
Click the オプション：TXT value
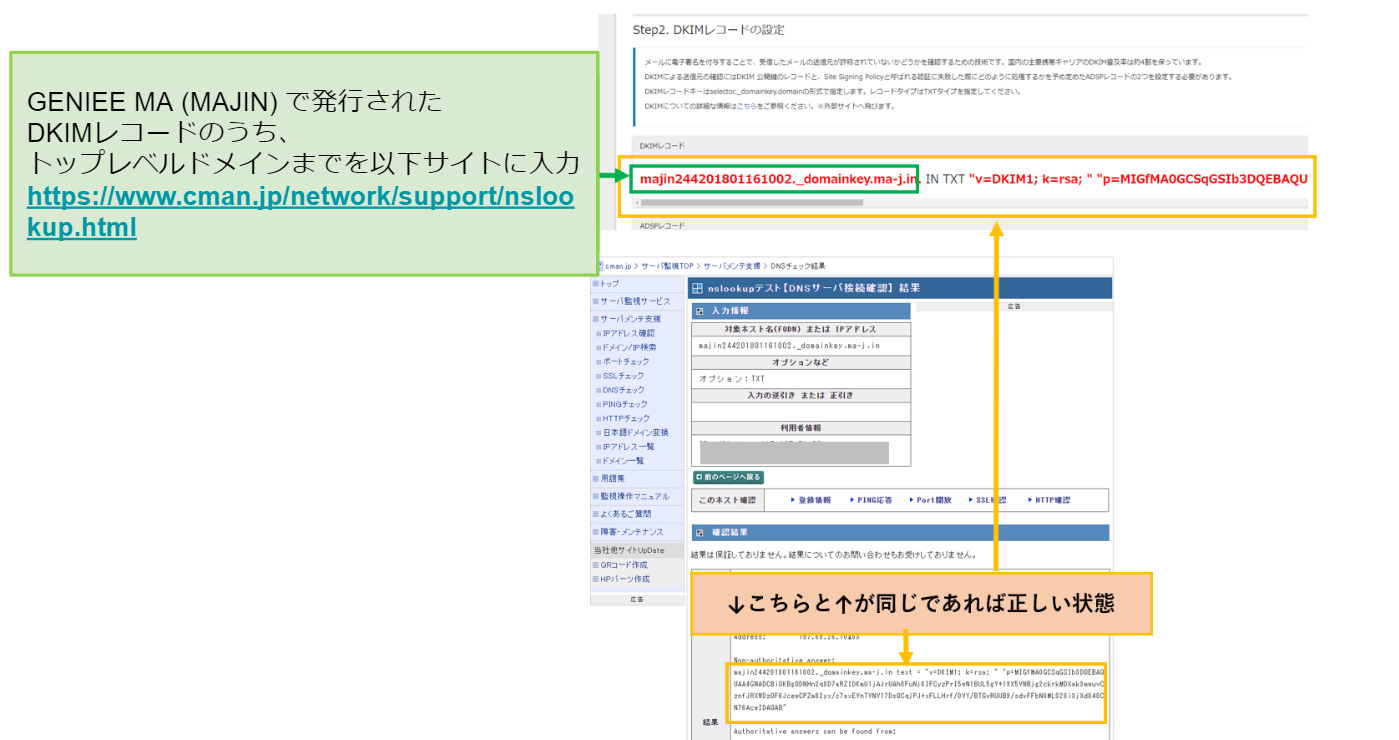(731, 379)
